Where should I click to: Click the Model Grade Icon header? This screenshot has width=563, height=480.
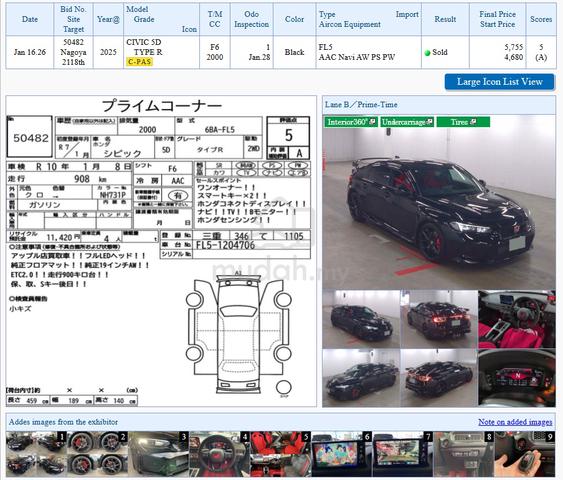[161, 19]
